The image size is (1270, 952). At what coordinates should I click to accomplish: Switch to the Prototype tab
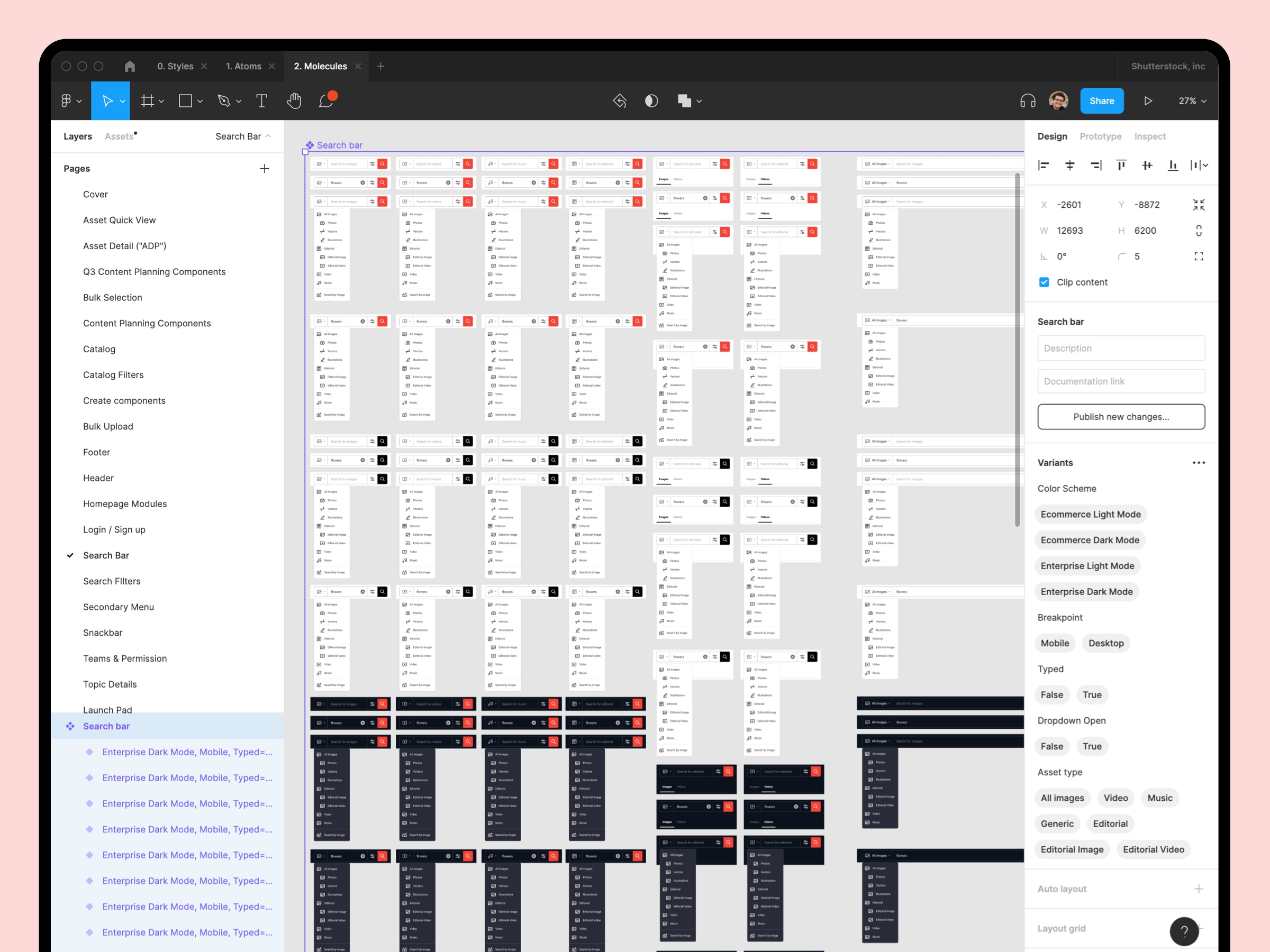tap(1100, 136)
